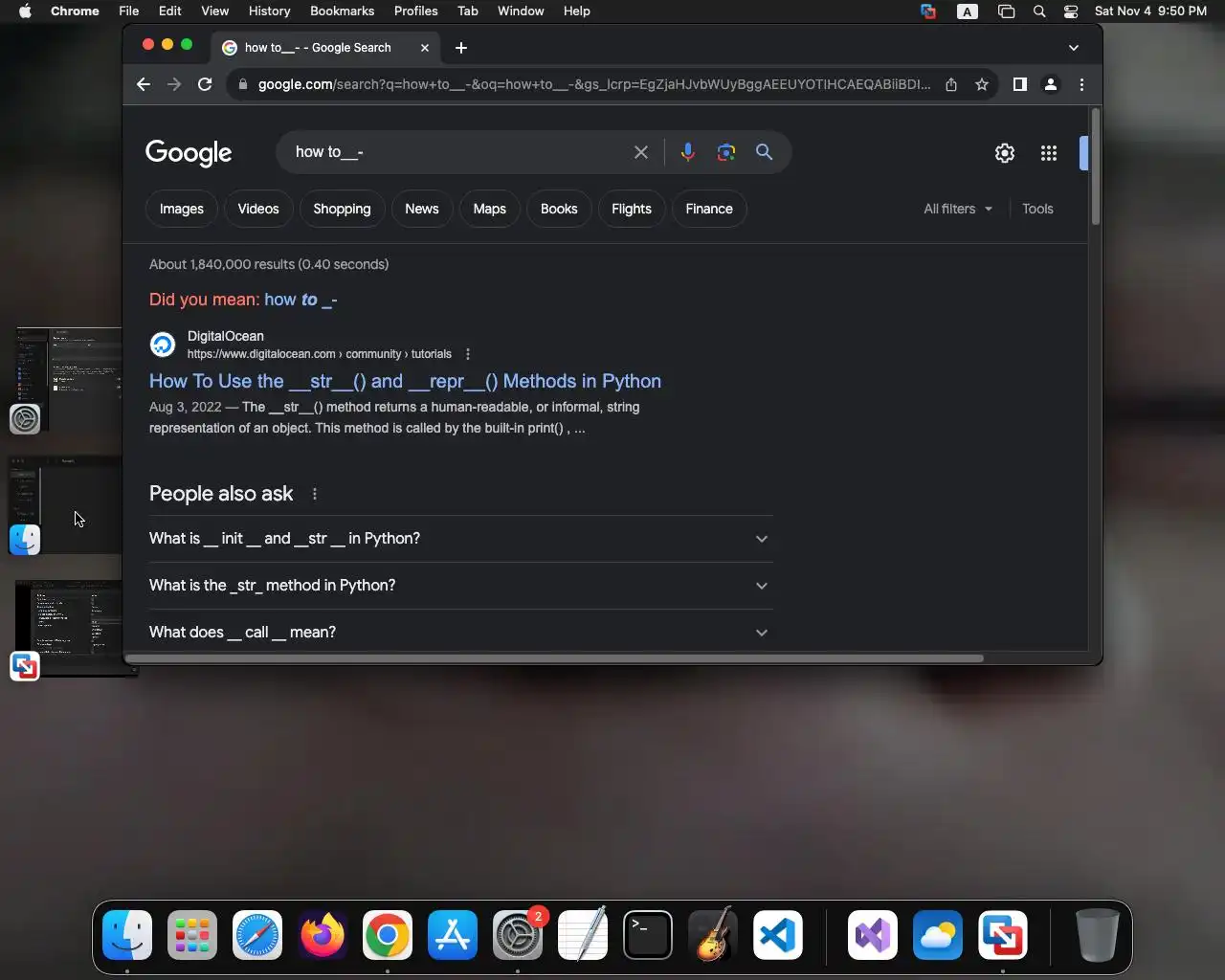Click the magnifier search button

pyautogui.click(x=764, y=152)
